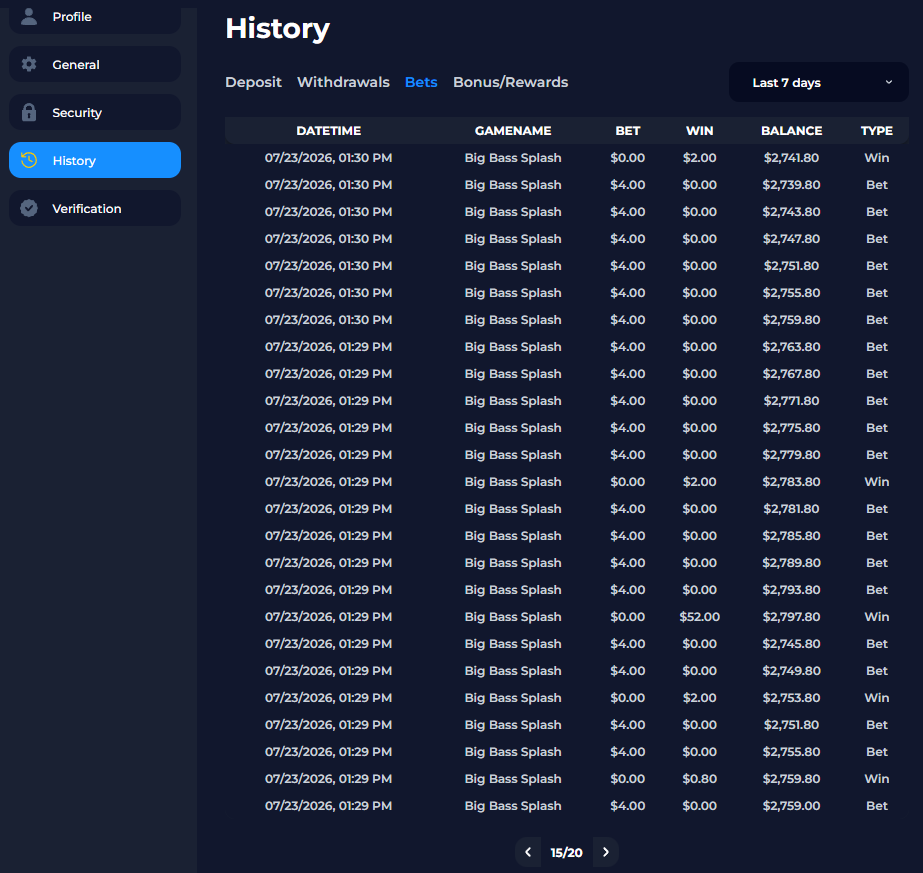
Task: Open the Bonus/Rewards tab
Action: (x=510, y=82)
